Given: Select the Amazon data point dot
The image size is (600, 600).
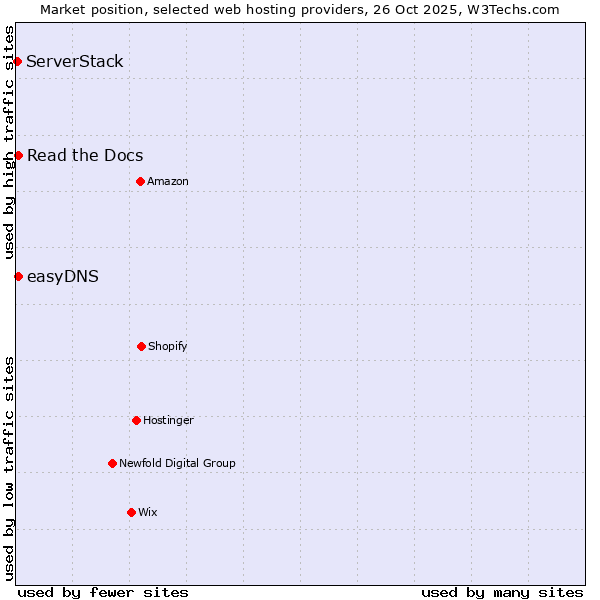Looking at the screenshot, I should click(x=140, y=181).
